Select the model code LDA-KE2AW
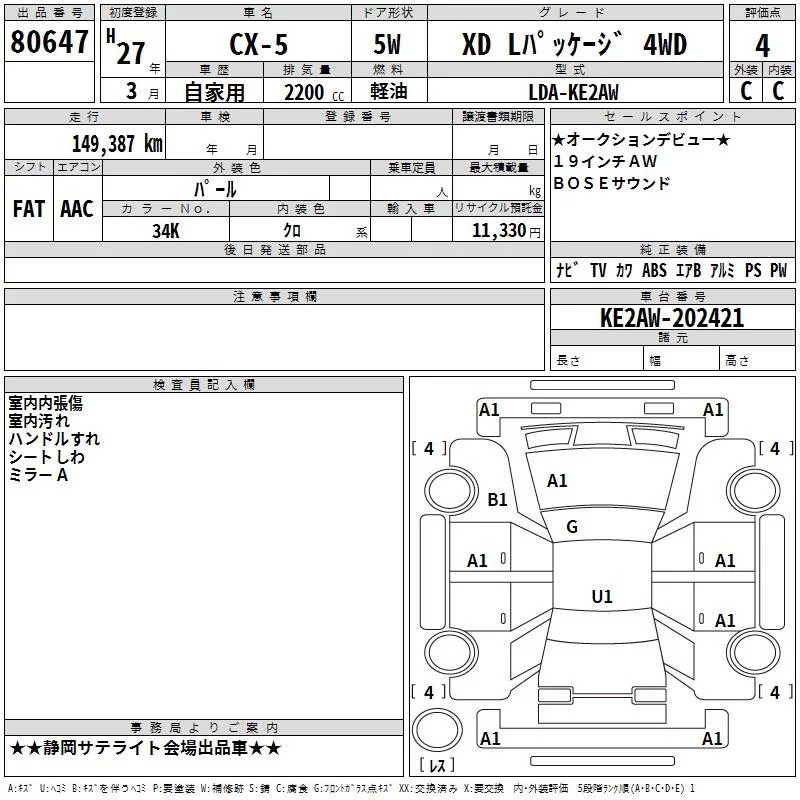The width and height of the screenshot is (800, 800). pyautogui.click(x=573, y=92)
